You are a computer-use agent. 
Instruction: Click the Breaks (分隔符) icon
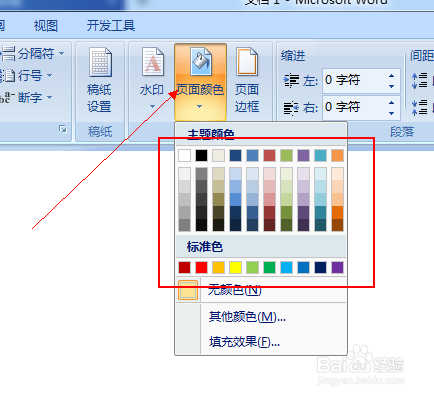[x=8, y=53]
